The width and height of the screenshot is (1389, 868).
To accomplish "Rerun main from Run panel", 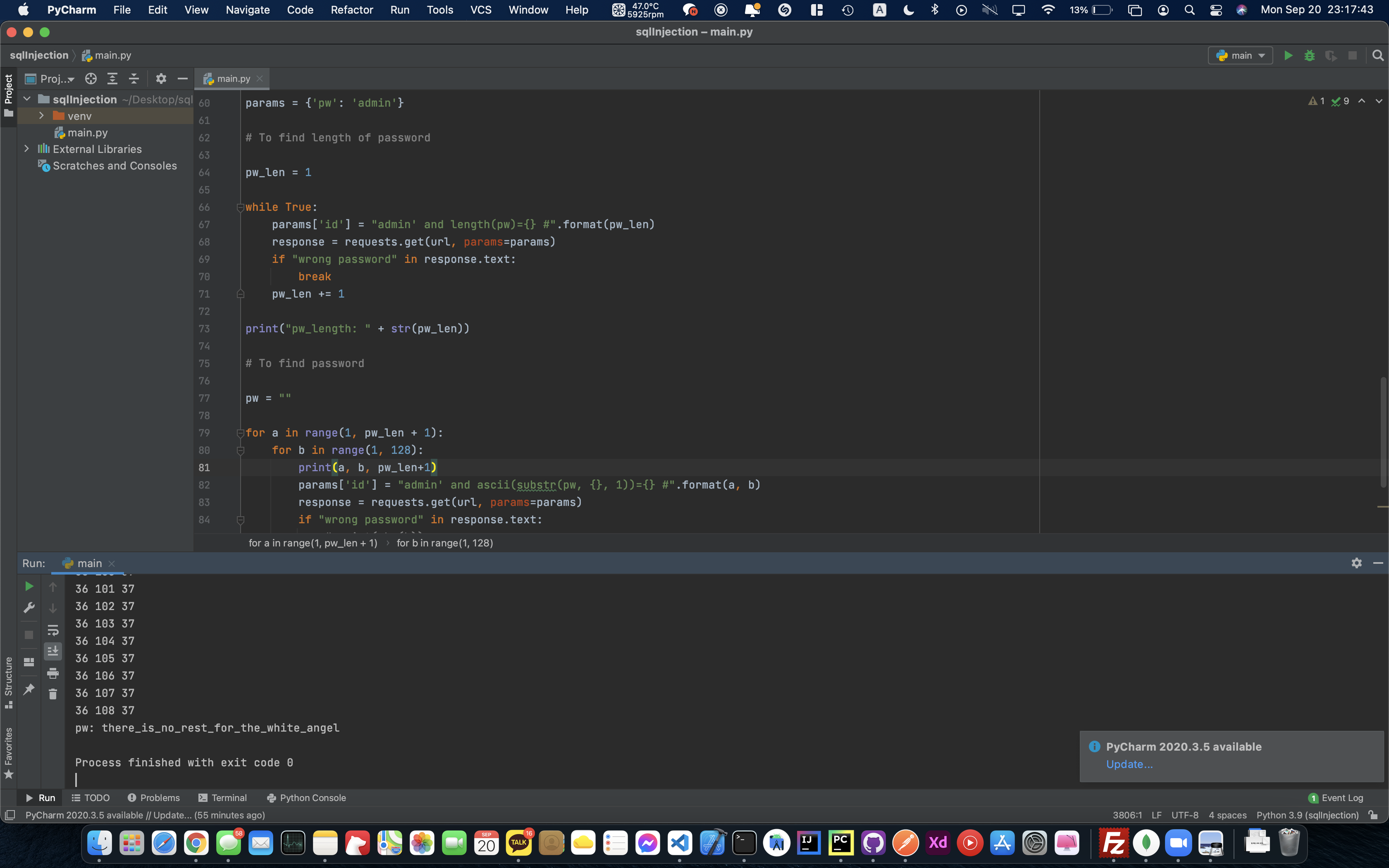I will coord(29,586).
